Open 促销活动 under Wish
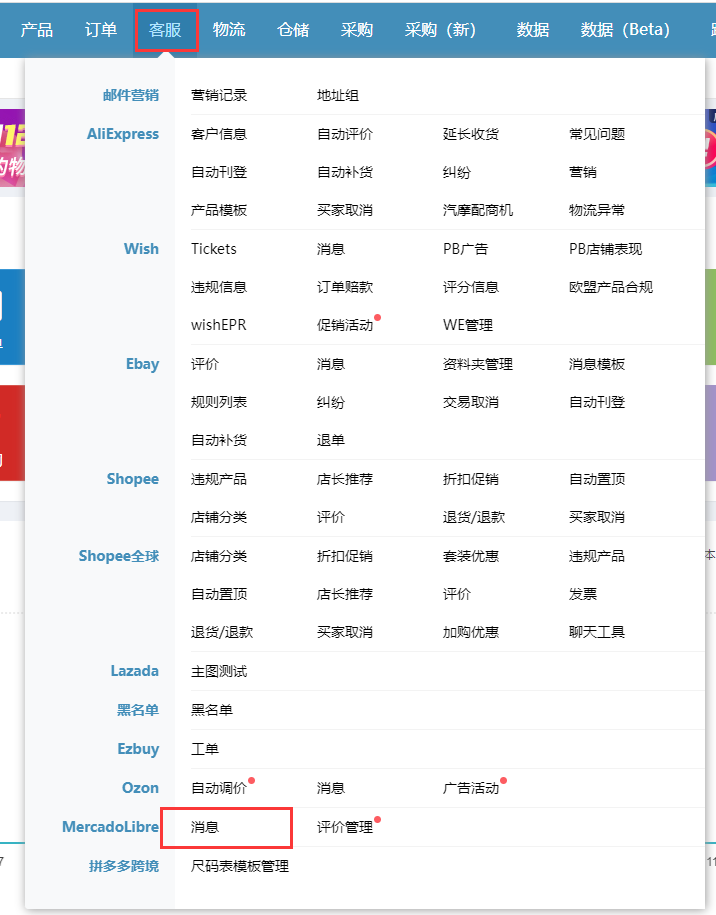Screen dimensions: 716x915 345,325
